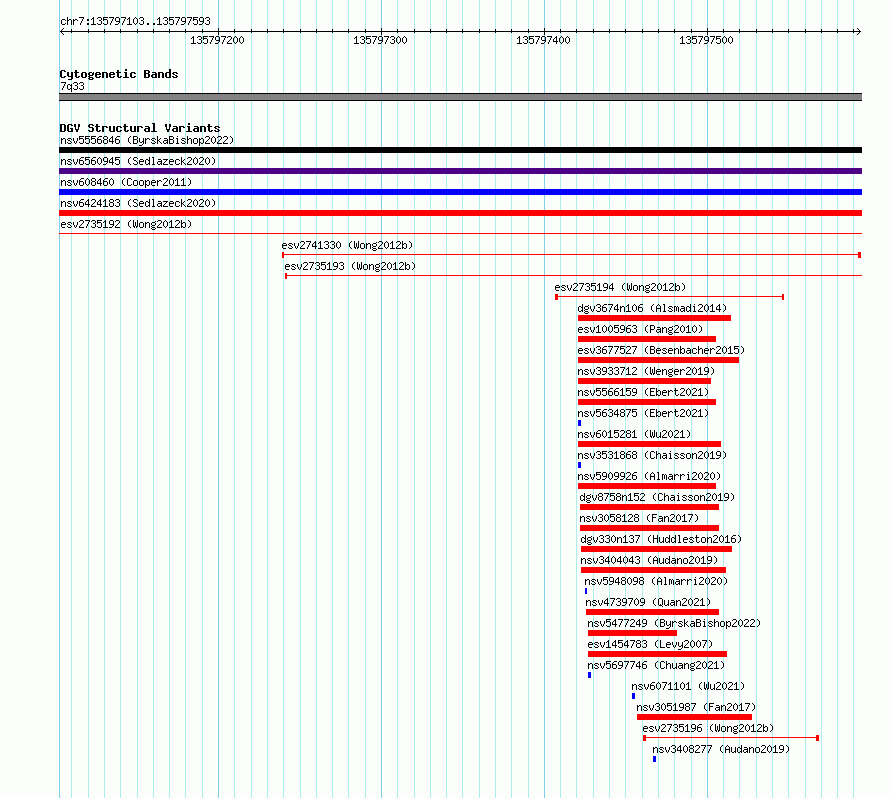Image resolution: width=890 pixels, height=798 pixels.
Task: Open nsv3408277 (Audano2019) variant label
Action: [721, 749]
